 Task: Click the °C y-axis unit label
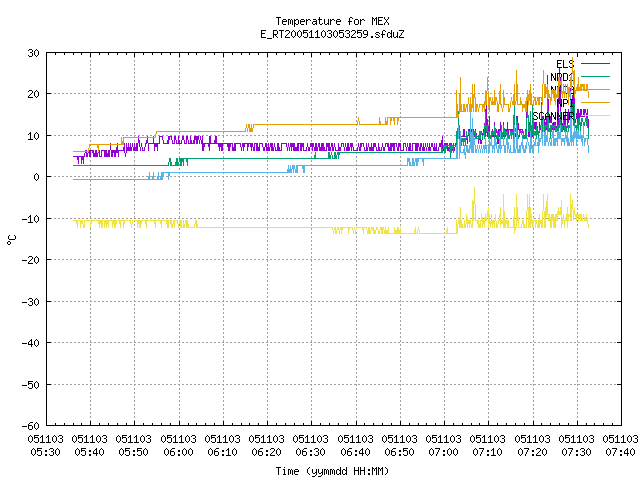pos(11,240)
